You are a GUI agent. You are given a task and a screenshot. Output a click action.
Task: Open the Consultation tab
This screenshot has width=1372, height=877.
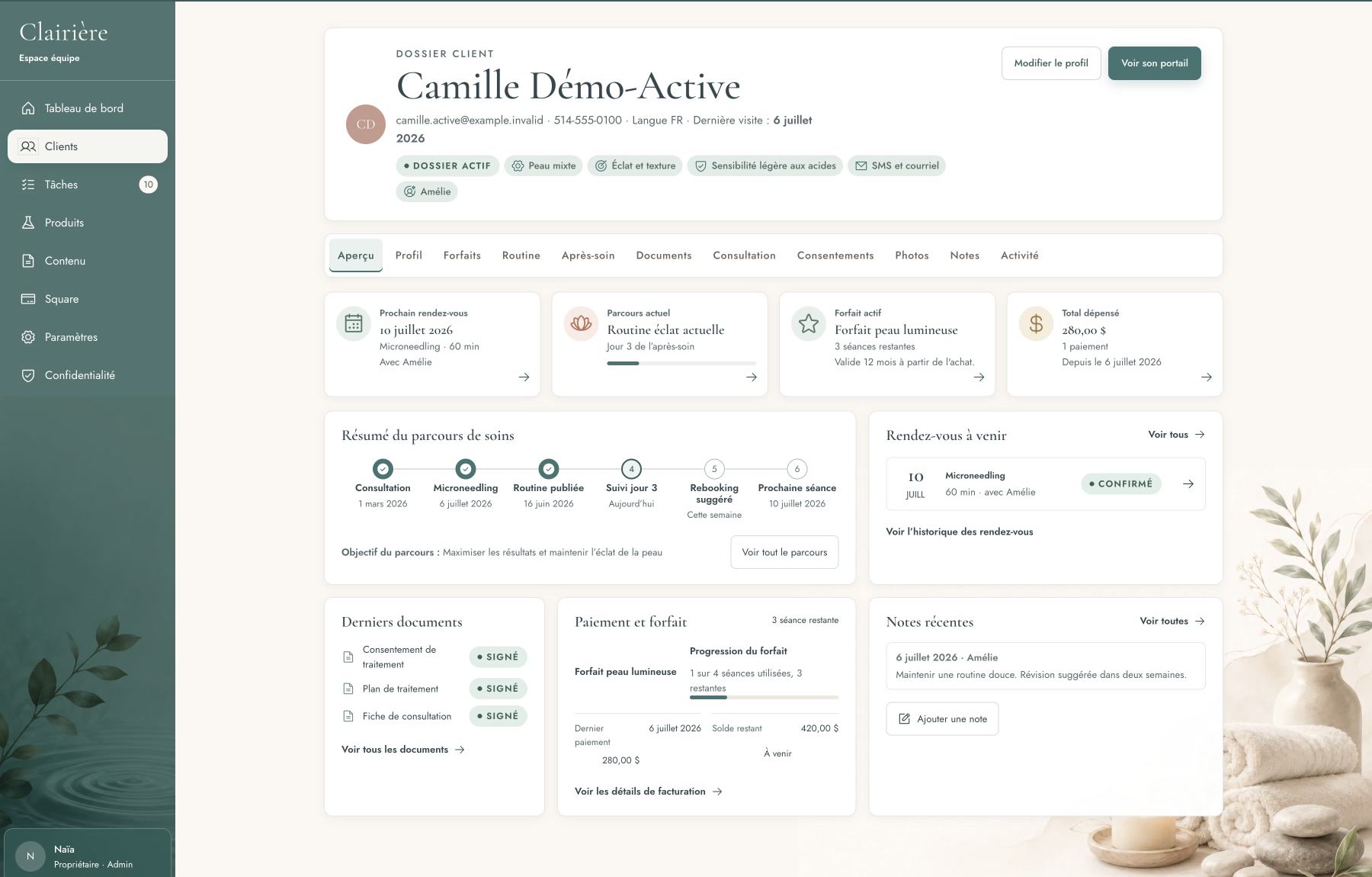pos(744,255)
